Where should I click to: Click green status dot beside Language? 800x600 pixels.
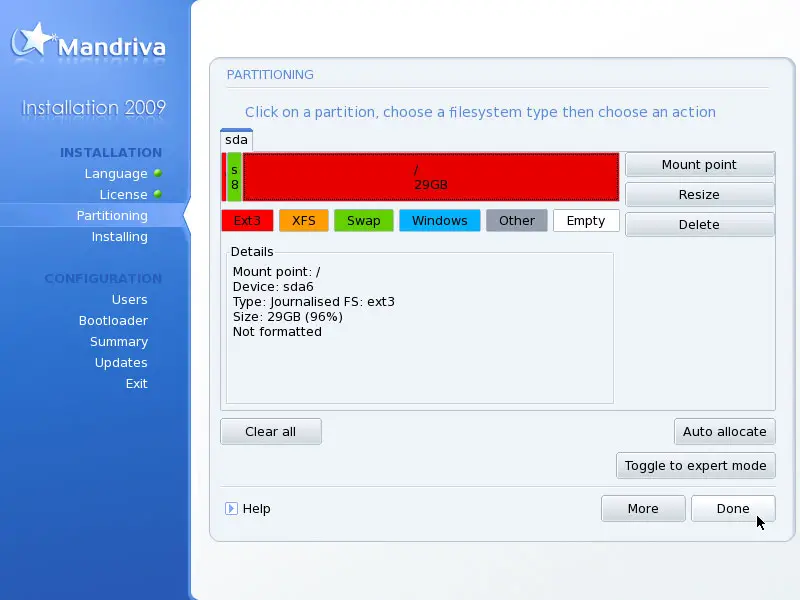tap(158, 173)
